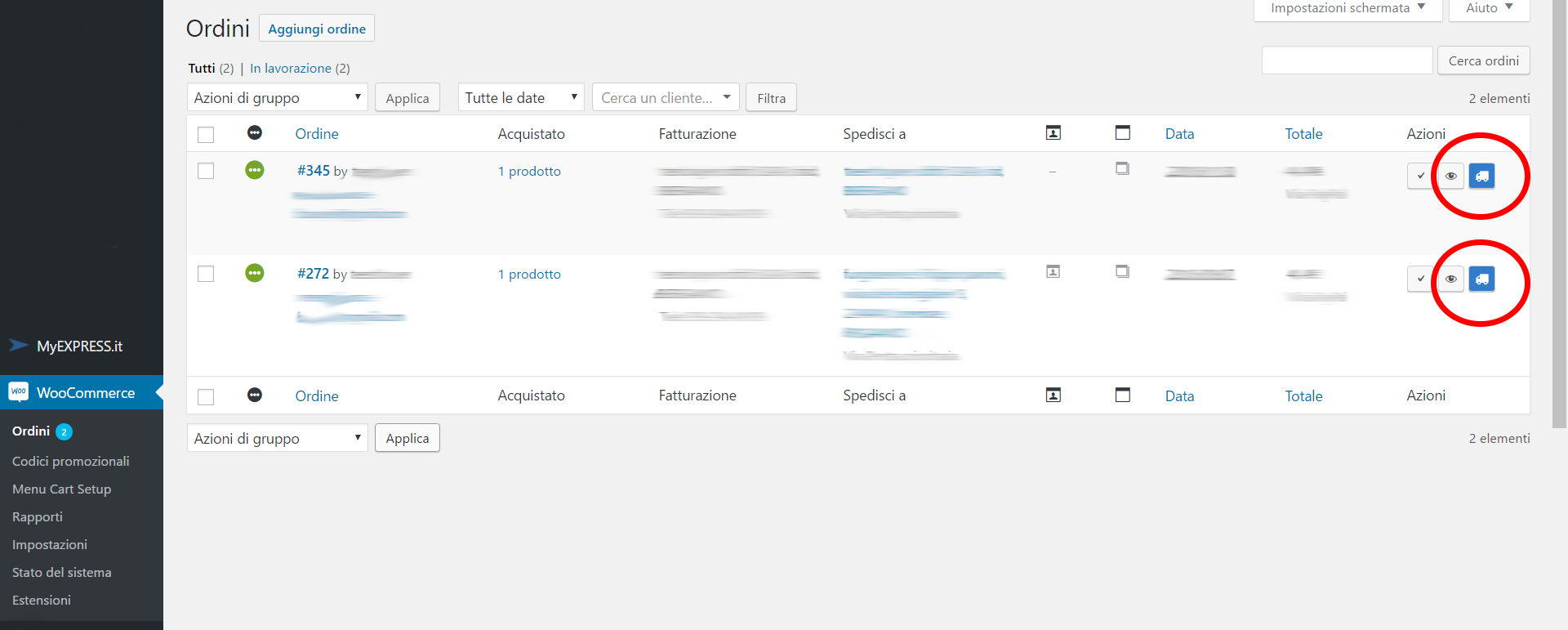The width and height of the screenshot is (1568, 630).
Task: Open Stato del sistema in the sidebar
Action: pyautogui.click(x=62, y=572)
